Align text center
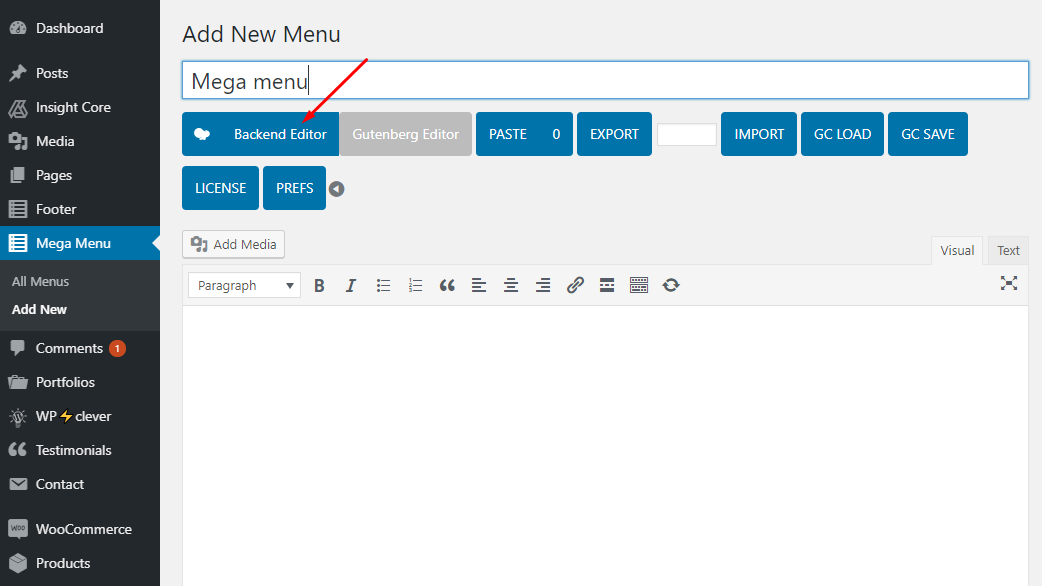The height and width of the screenshot is (586, 1042). (511, 286)
